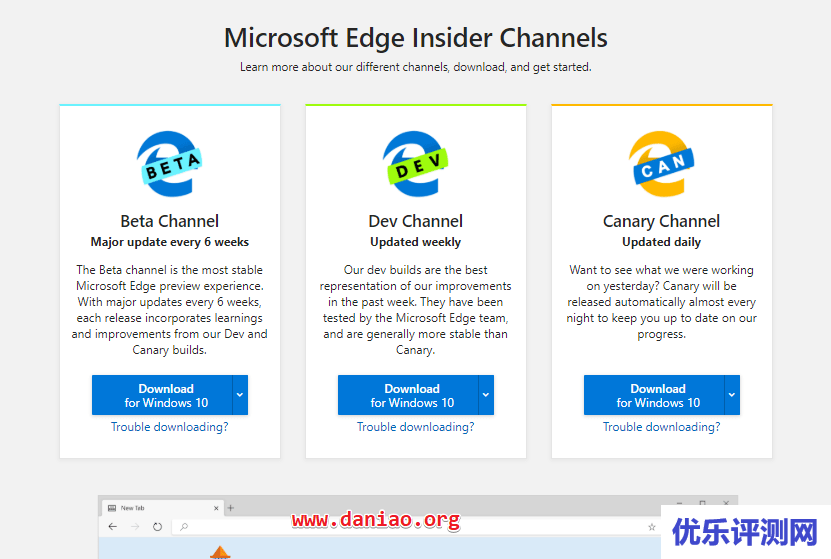The width and height of the screenshot is (831, 559).
Task: Expand Dev download platform dropdown arrow
Action: click(x=486, y=395)
